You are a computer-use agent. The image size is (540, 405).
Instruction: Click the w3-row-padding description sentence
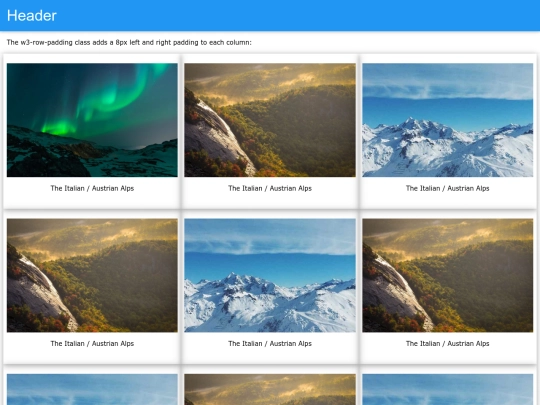tap(129, 42)
